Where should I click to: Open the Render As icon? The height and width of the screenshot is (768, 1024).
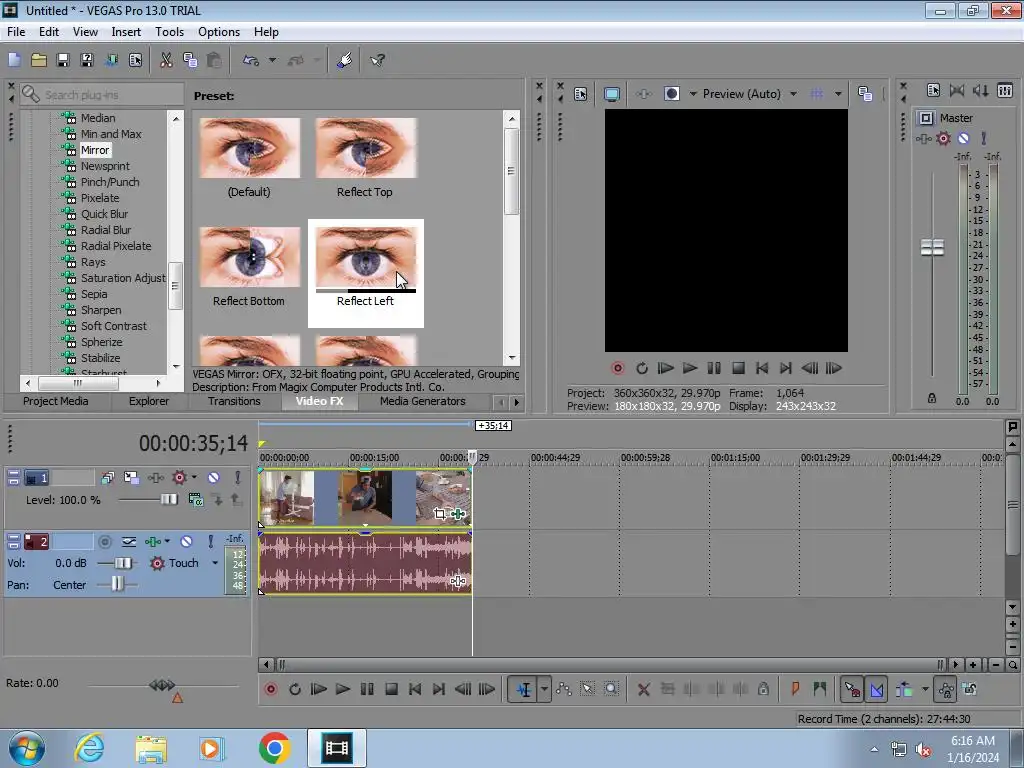click(x=112, y=60)
